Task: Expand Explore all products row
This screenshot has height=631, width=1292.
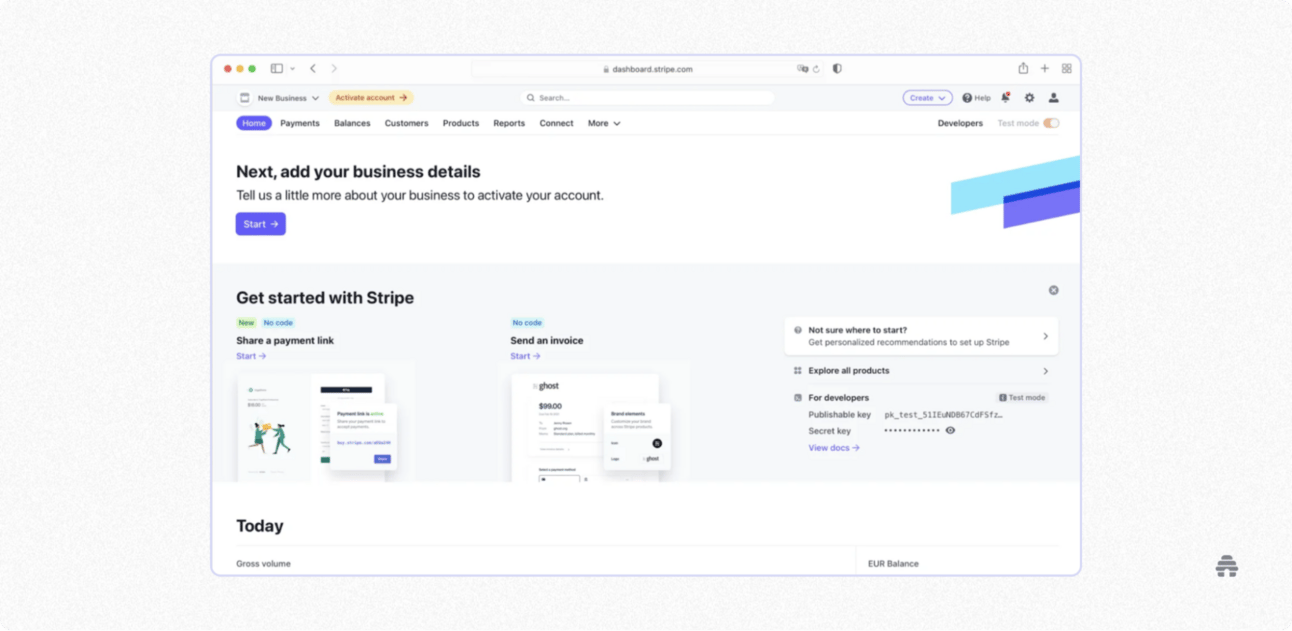Action: pyautogui.click(x=921, y=371)
